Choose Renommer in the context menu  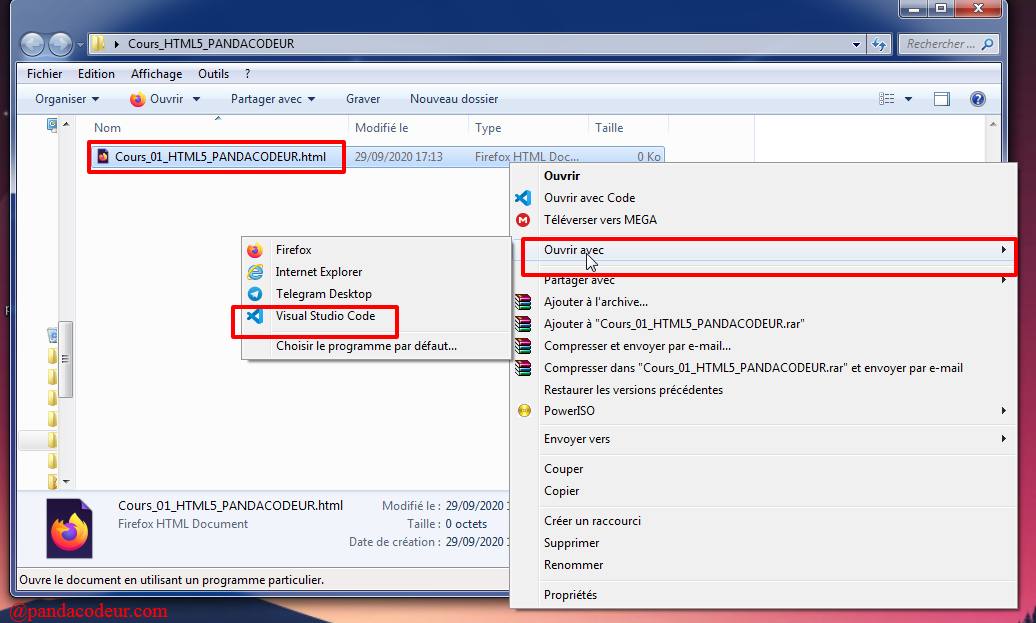pyautogui.click(x=574, y=565)
